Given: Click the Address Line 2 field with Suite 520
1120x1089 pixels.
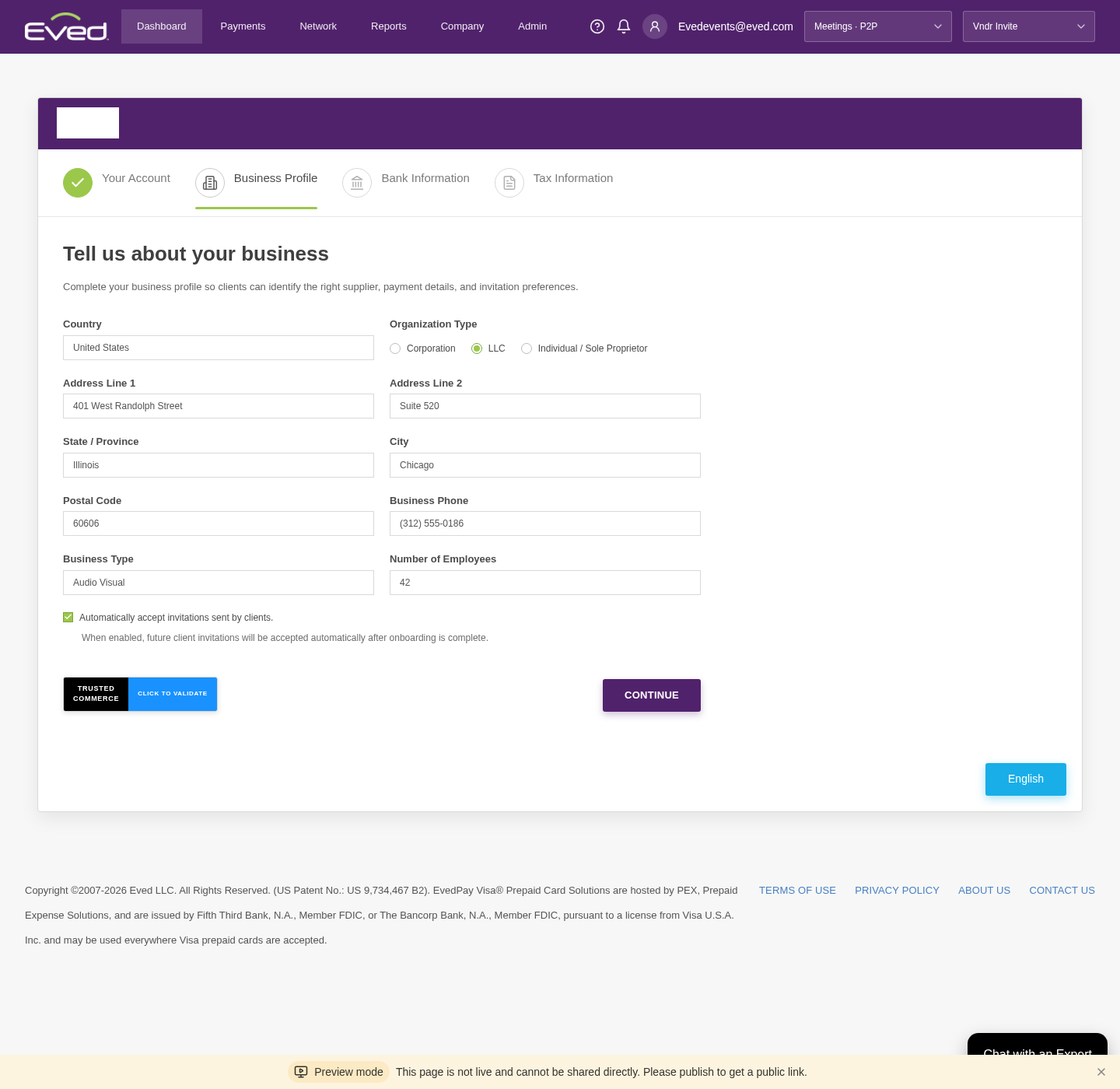Looking at the screenshot, I should (545, 406).
